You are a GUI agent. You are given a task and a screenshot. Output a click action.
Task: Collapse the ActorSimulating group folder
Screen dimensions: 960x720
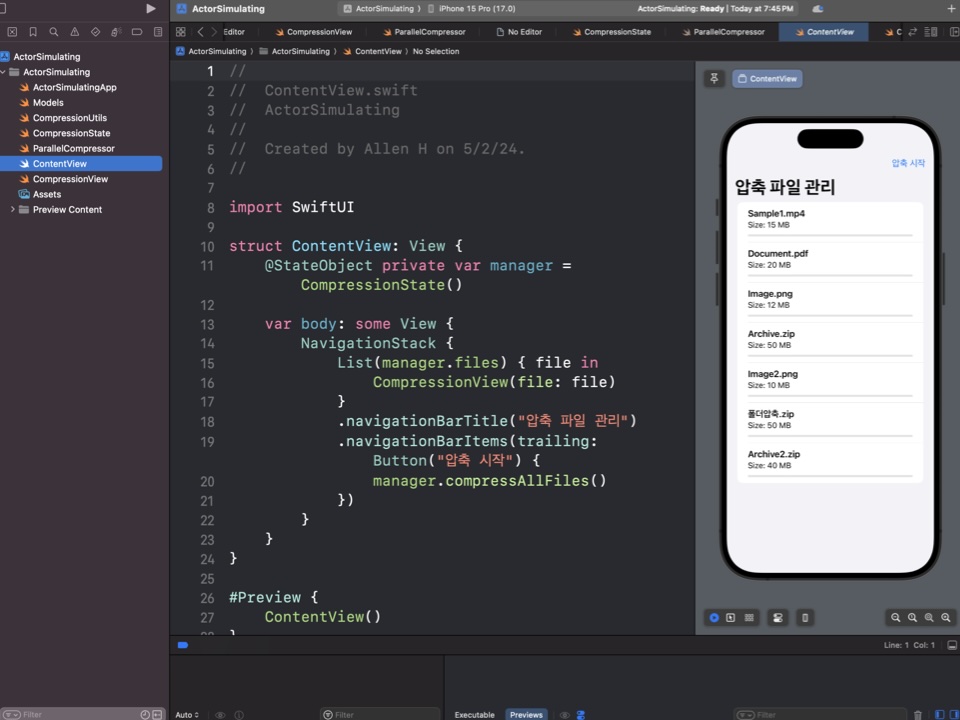click(x=5, y=72)
